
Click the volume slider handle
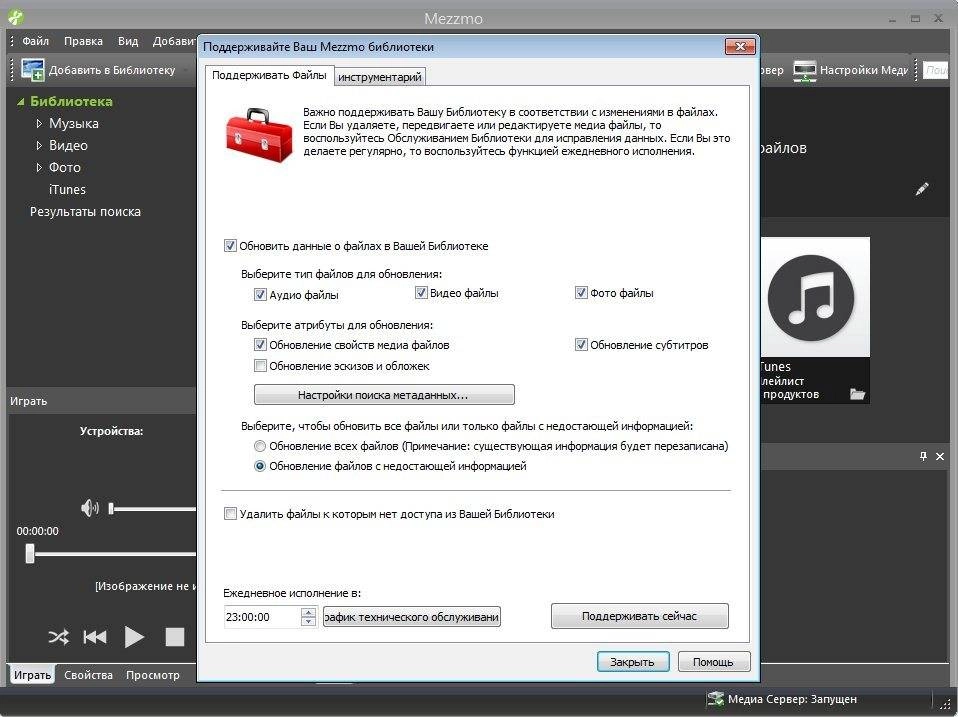click(111, 508)
